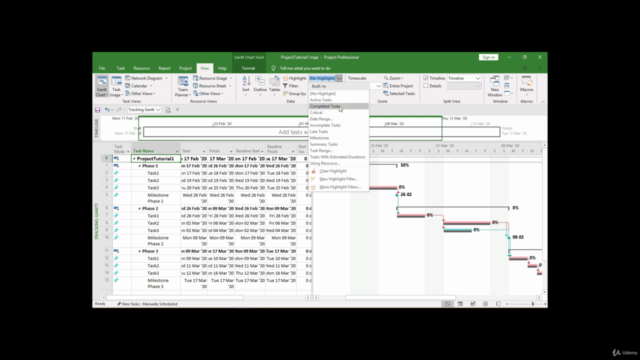Click the print preview icon in quick access toolbar
This screenshot has height=360, width=640.
pyautogui.click(x=168, y=110)
